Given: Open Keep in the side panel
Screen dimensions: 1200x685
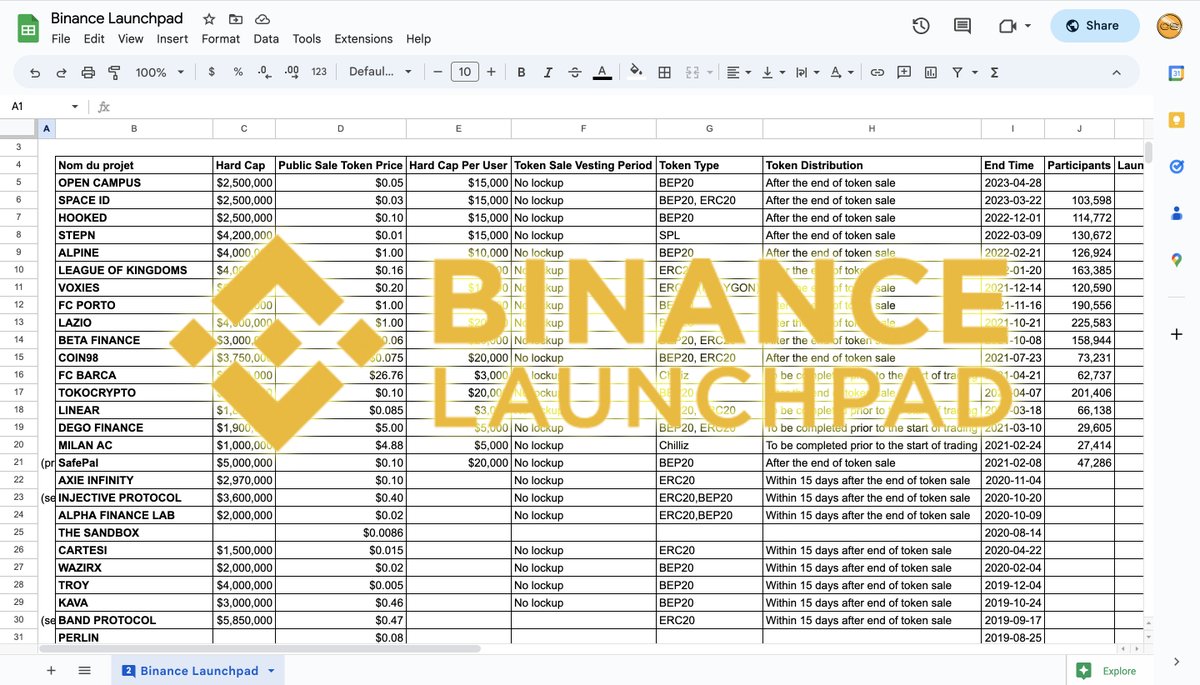Looking at the screenshot, I should [x=1176, y=120].
